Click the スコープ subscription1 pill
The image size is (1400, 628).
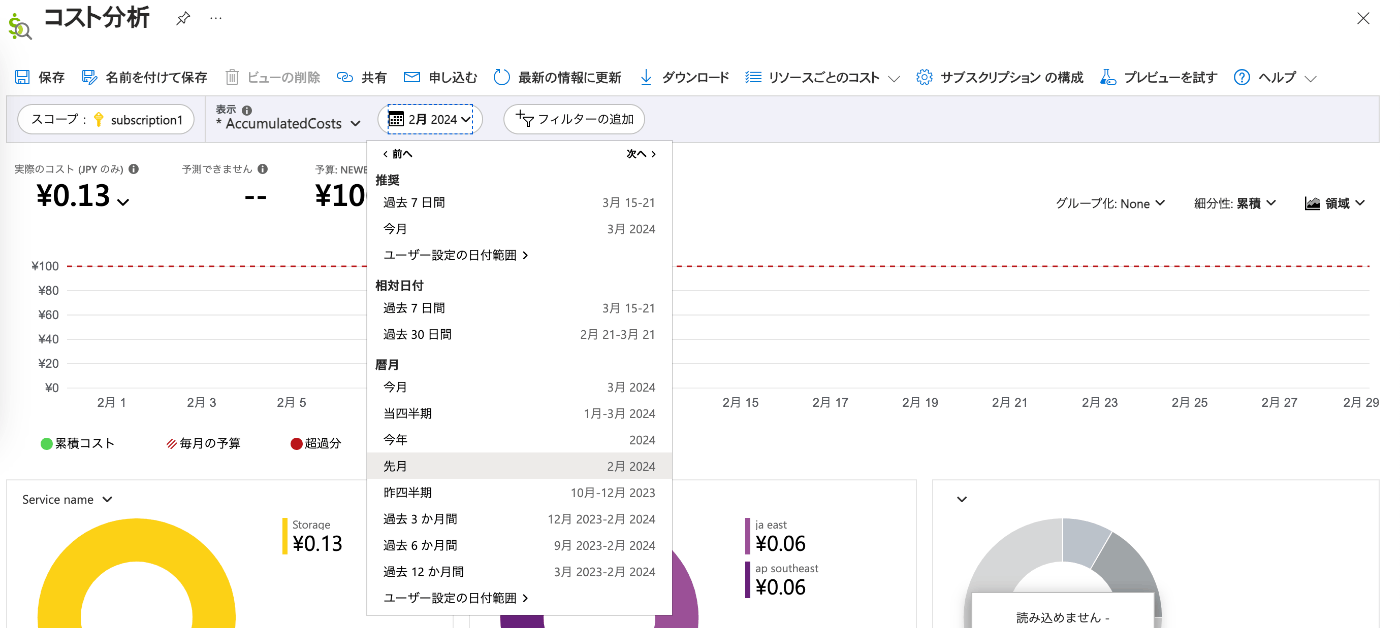click(x=106, y=119)
